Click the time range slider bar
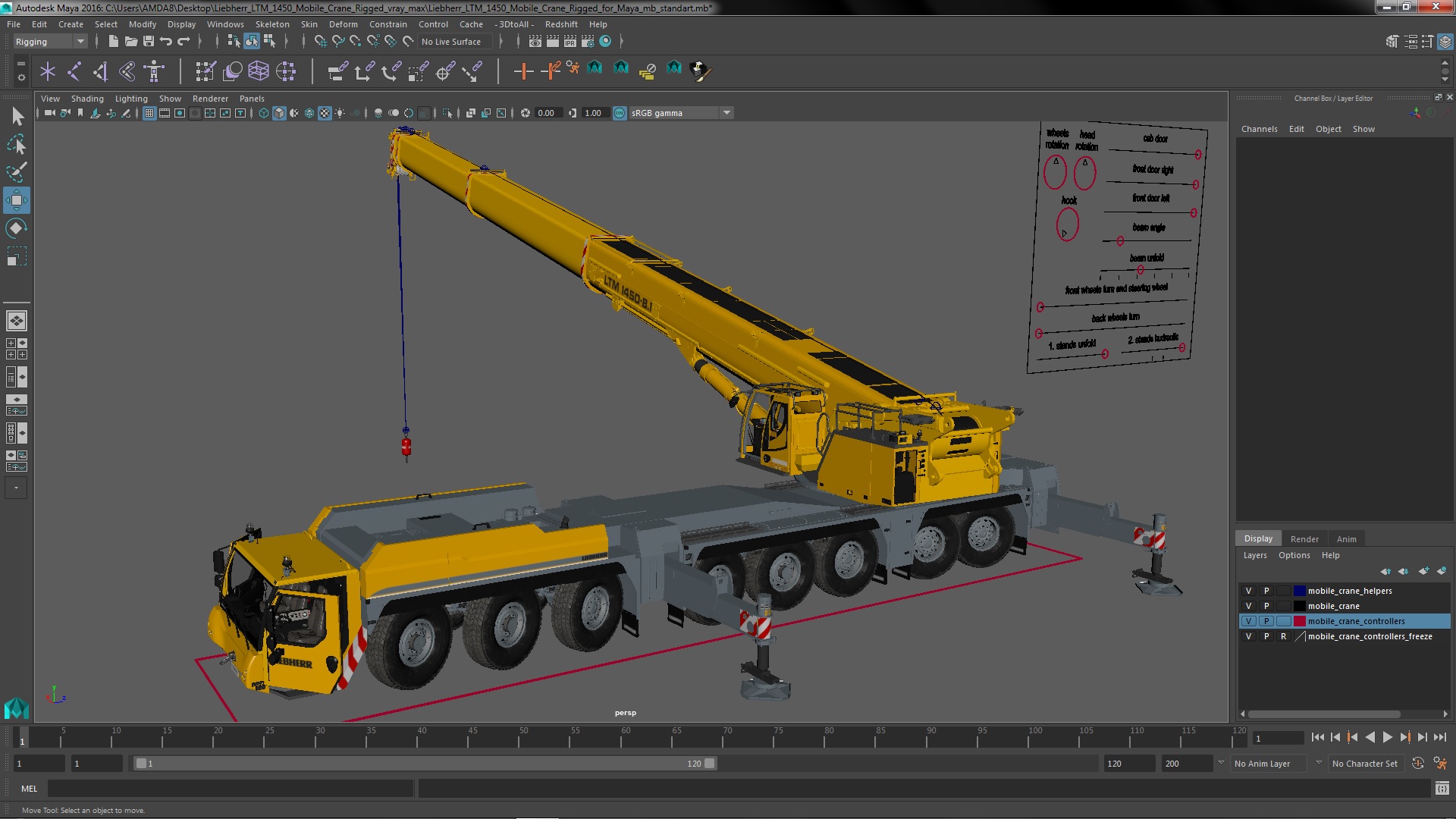Screen dimensions: 1456x819 425,764
